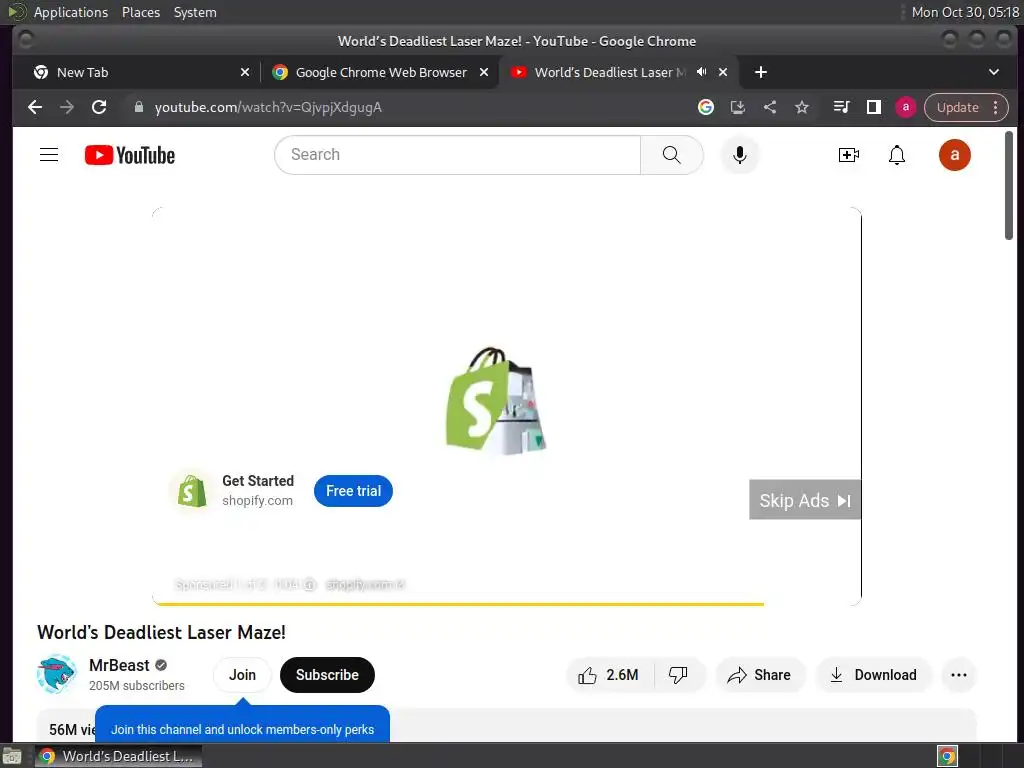Image resolution: width=1024 pixels, height=768 pixels.
Task: Open the media controls toolbar icon
Action: coord(842,107)
